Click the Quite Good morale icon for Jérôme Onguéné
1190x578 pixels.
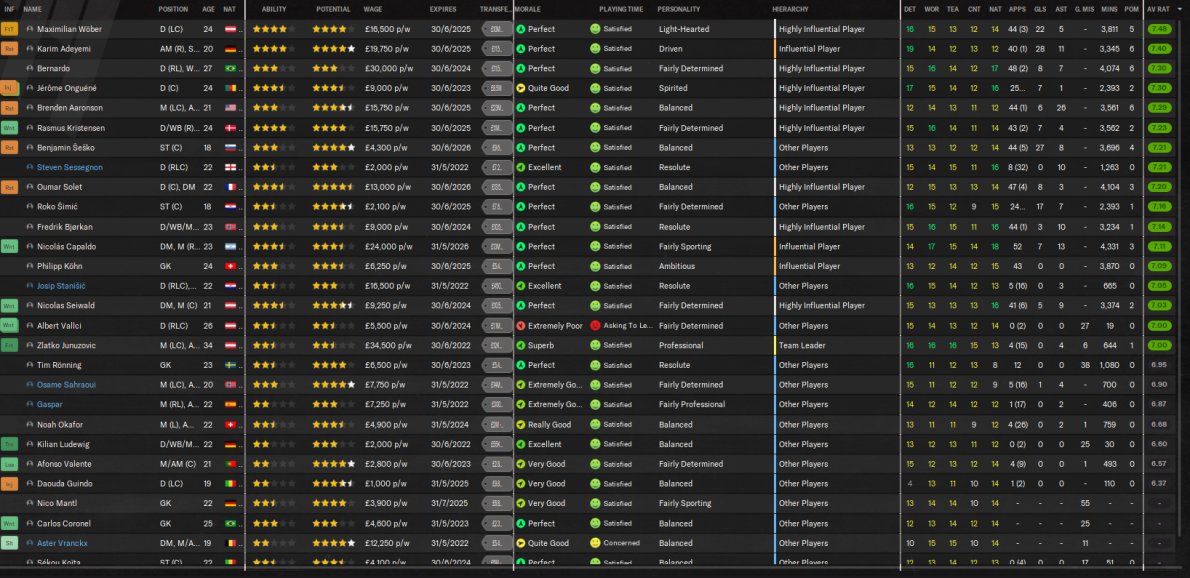coord(521,88)
